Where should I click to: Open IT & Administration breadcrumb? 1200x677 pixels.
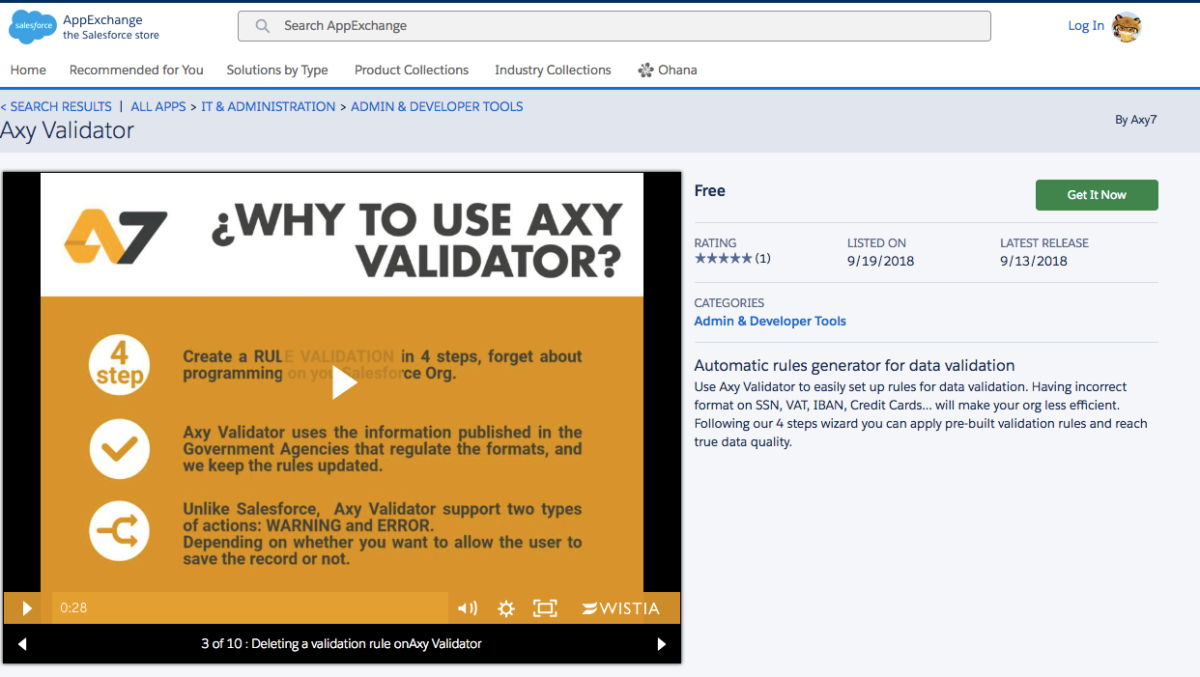pos(268,106)
